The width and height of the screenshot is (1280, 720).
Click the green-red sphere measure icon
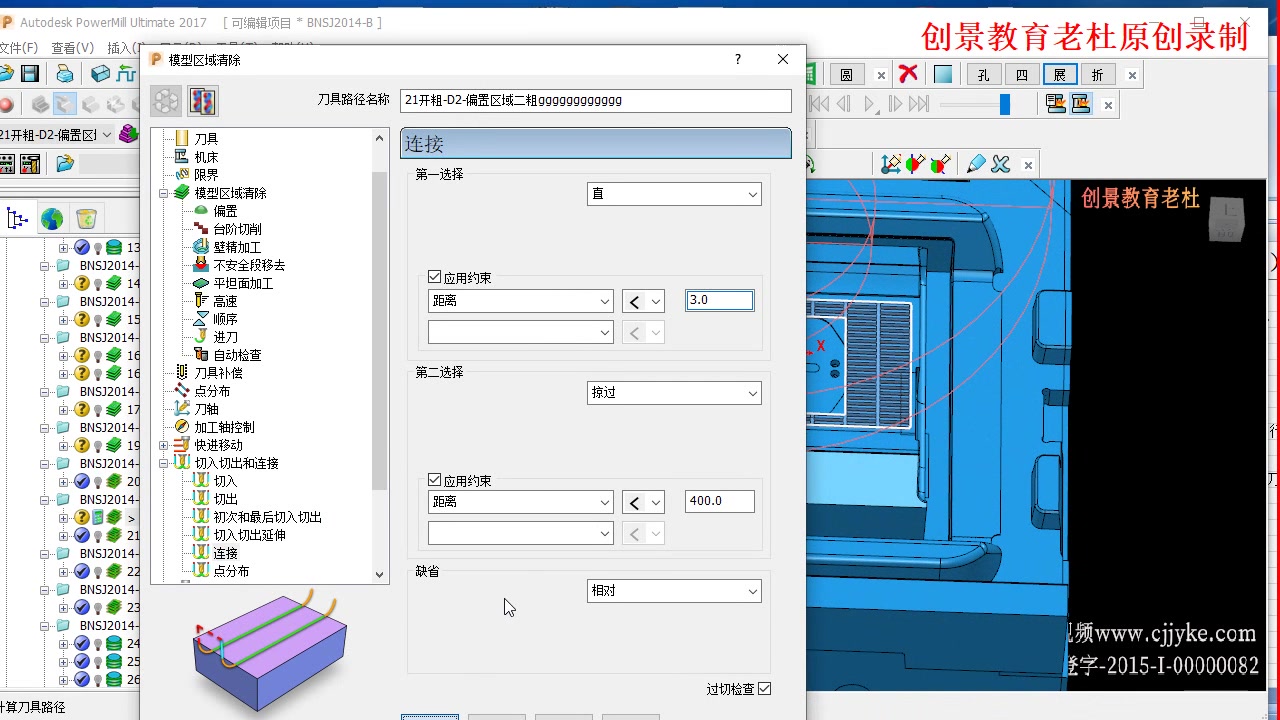915,164
